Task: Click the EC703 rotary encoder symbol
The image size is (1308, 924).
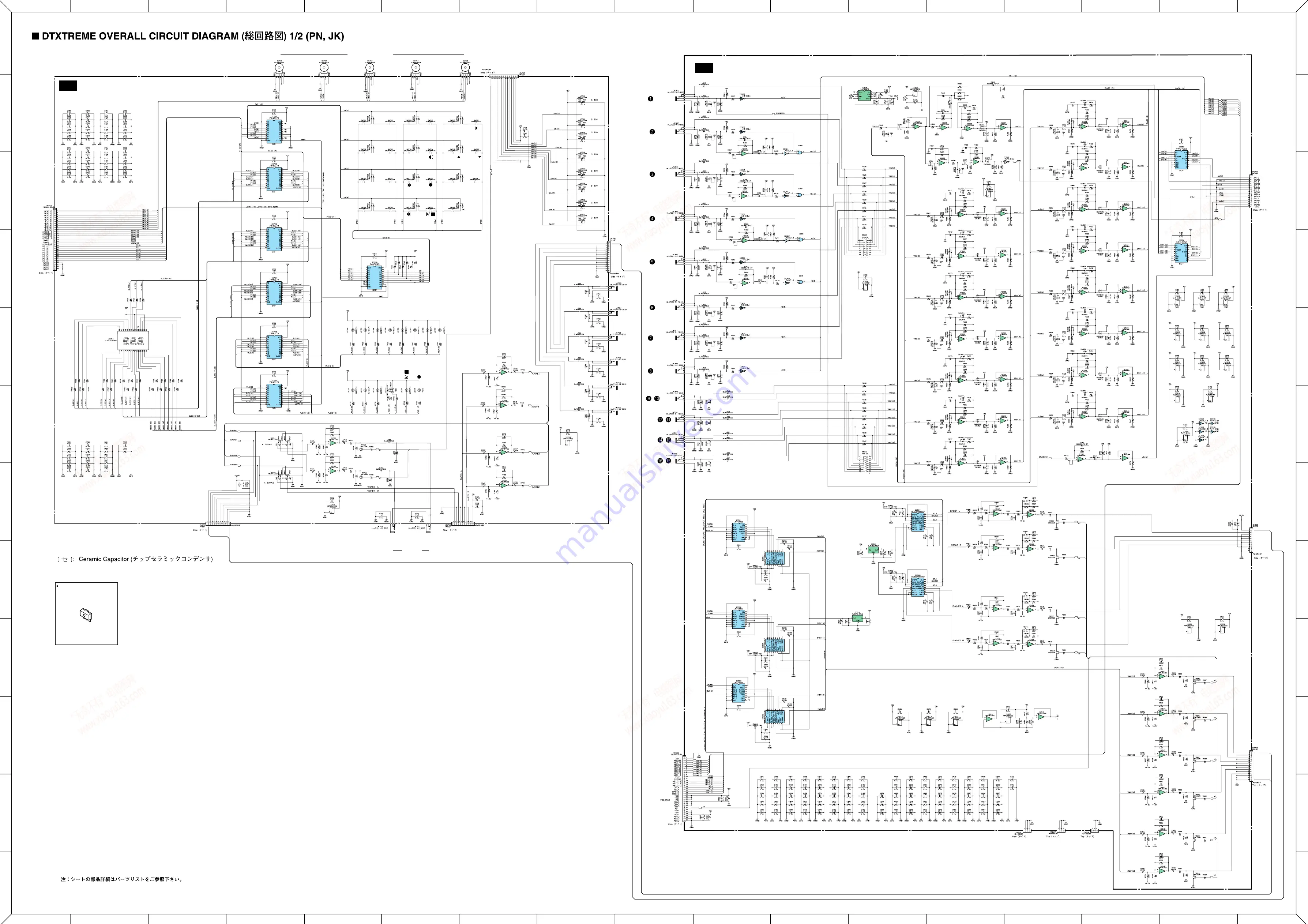Action: click(x=370, y=68)
